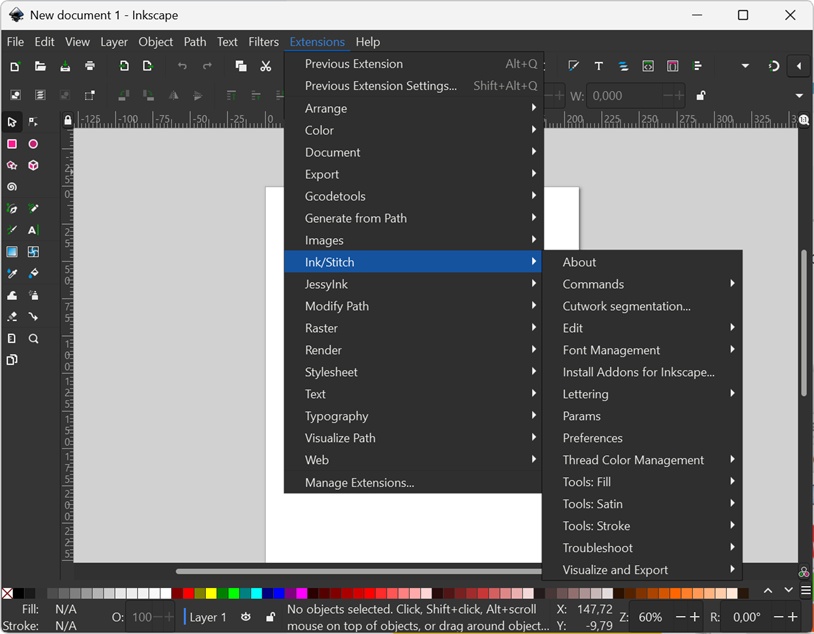Click the New document icon

[15, 66]
